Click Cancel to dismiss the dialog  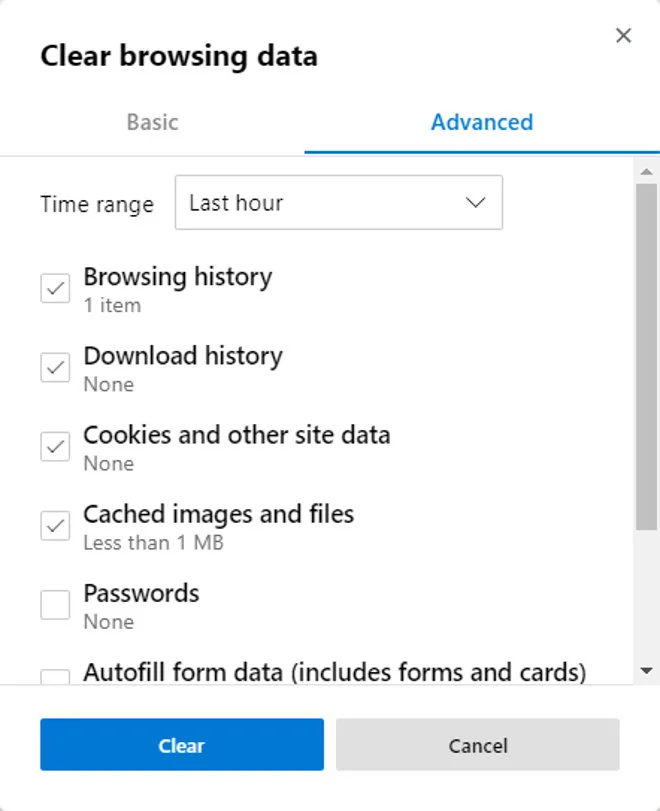point(477,745)
